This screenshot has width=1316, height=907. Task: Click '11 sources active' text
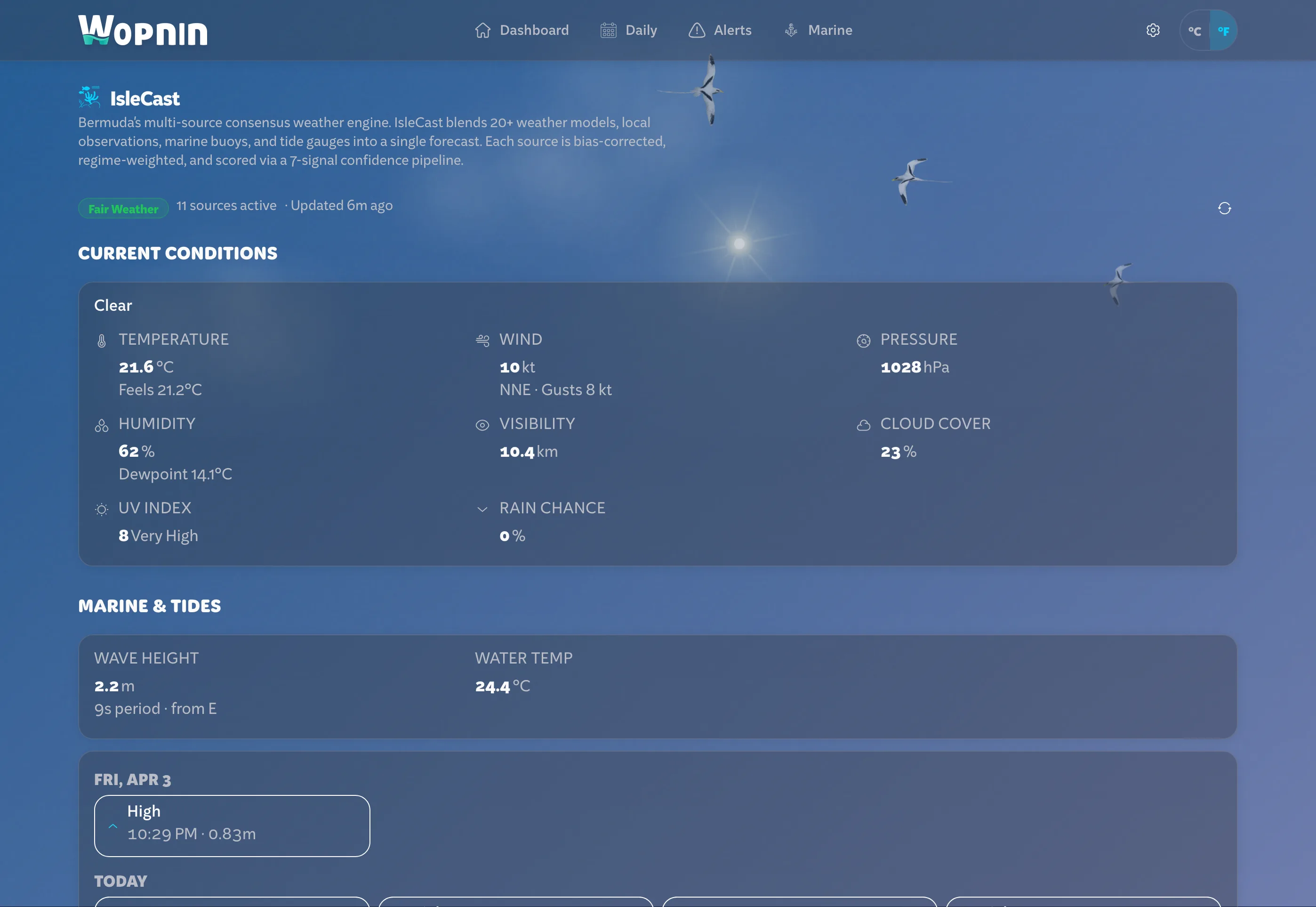pos(226,205)
